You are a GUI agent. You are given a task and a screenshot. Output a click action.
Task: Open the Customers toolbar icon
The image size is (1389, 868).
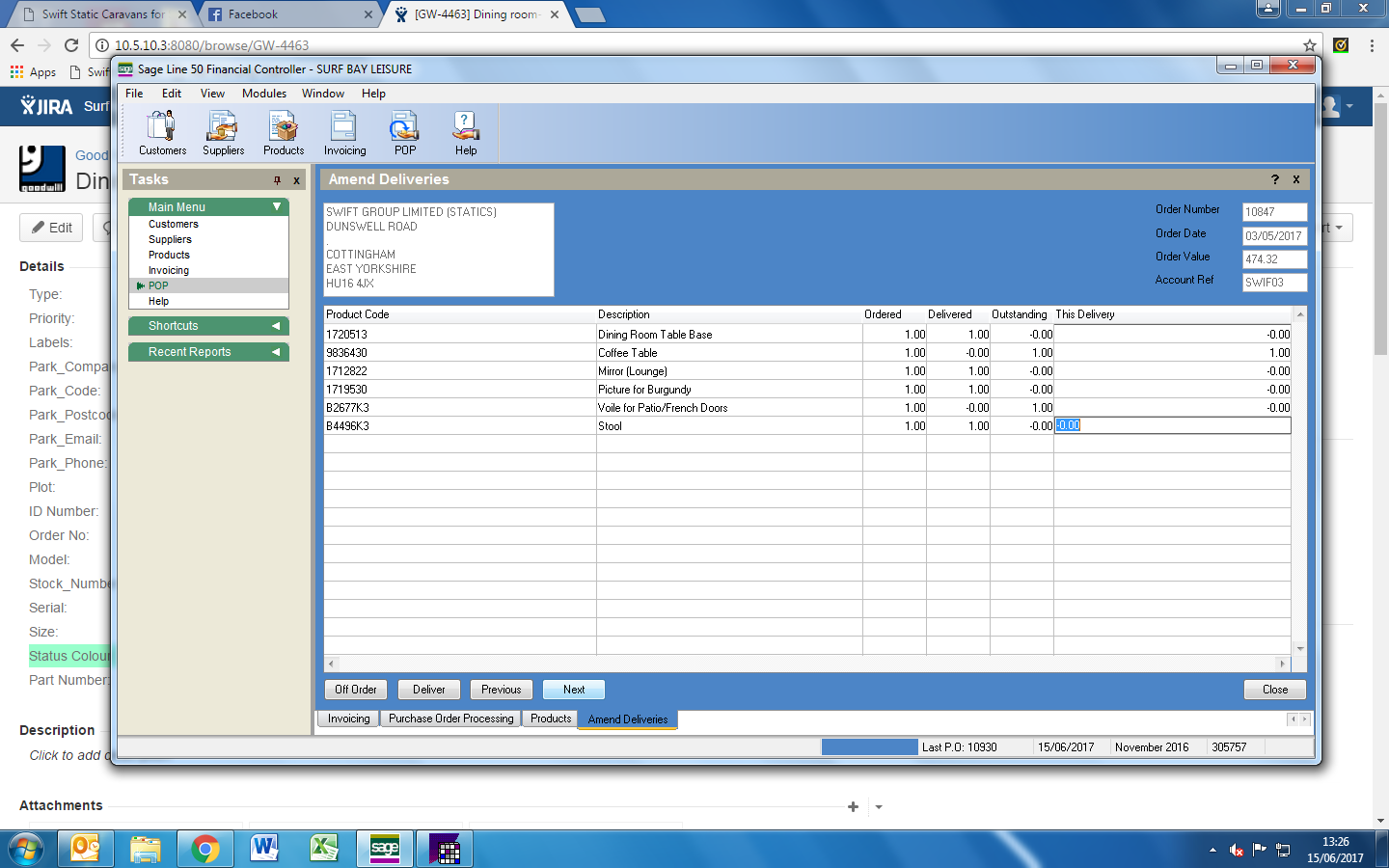162,132
